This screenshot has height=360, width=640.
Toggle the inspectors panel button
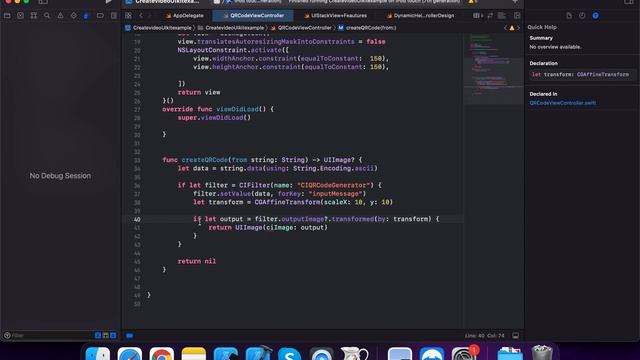tap(629, 2)
